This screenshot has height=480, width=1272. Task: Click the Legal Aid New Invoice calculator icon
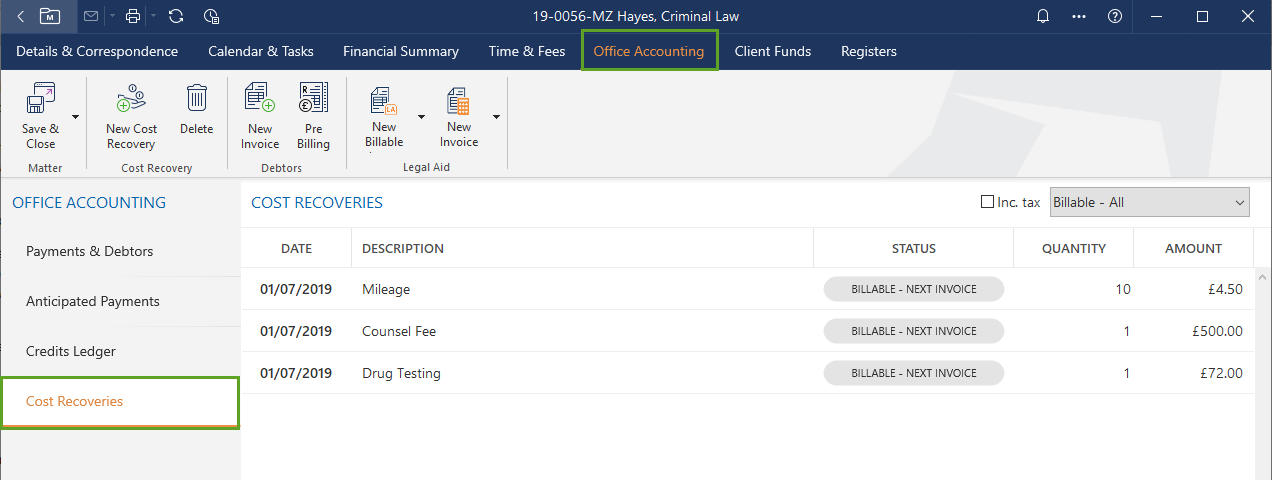pos(459,100)
